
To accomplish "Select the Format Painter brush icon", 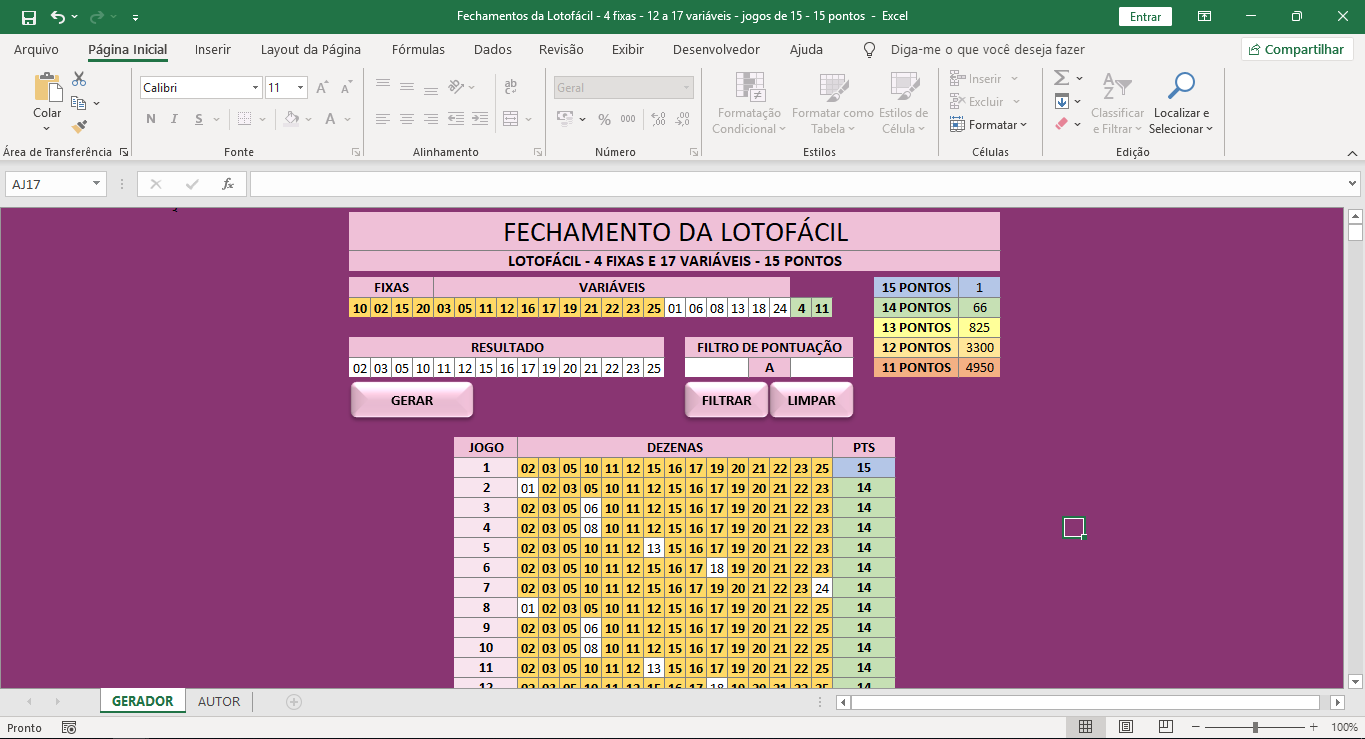I will click(x=79, y=126).
